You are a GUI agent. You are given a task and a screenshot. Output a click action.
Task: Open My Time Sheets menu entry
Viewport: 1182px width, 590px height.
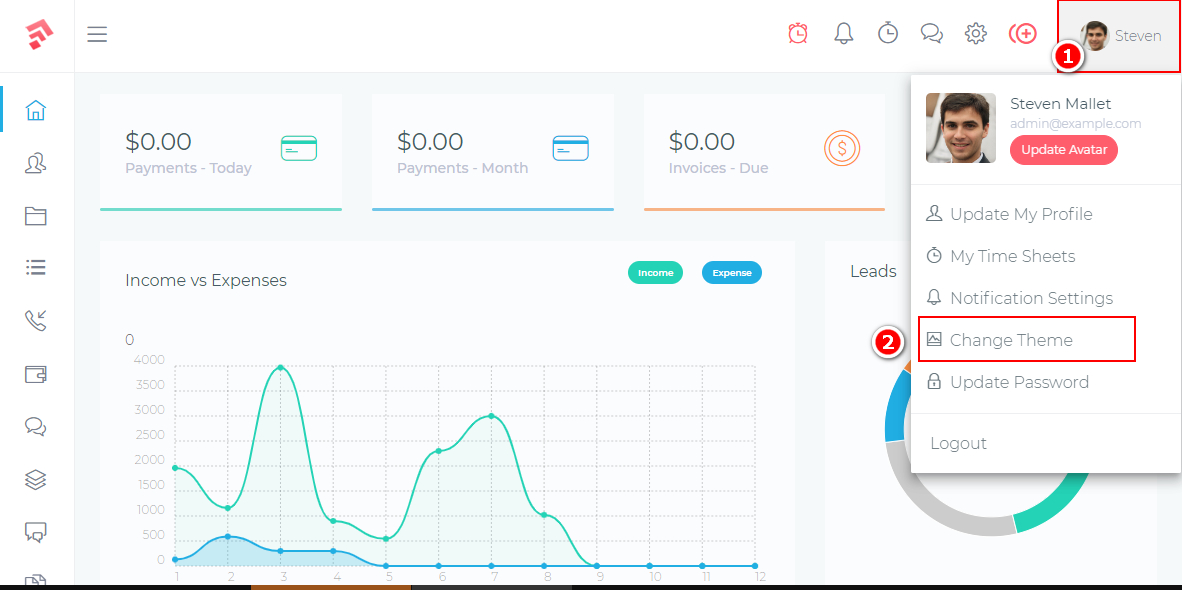(x=1012, y=256)
